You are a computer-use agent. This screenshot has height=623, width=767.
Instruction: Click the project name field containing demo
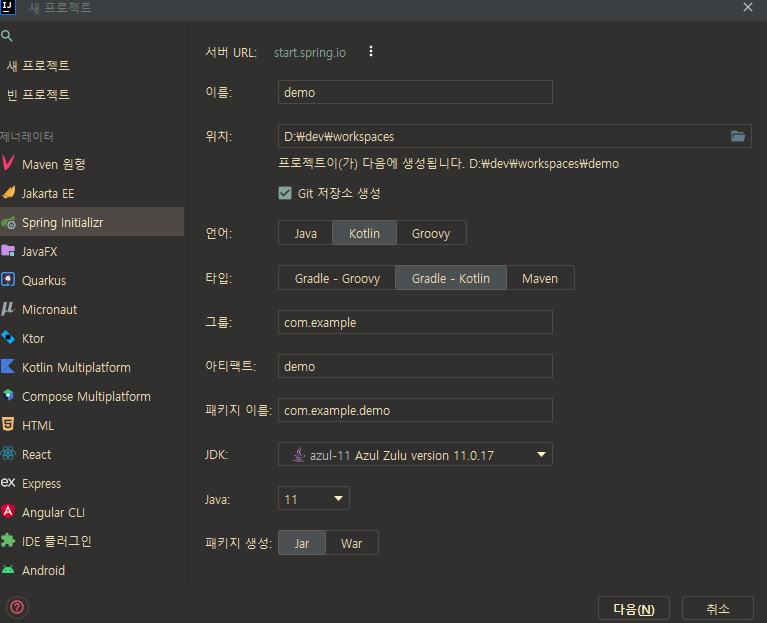click(415, 92)
